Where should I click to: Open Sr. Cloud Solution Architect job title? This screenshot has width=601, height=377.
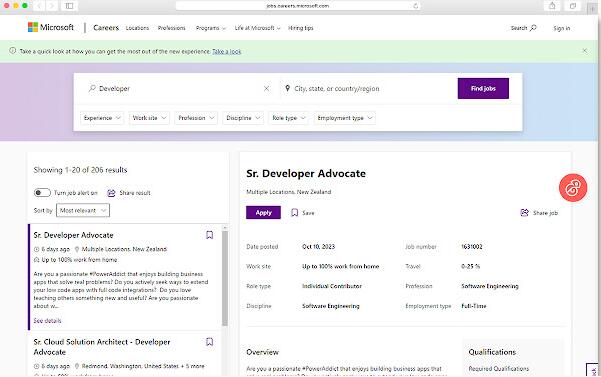point(102,347)
